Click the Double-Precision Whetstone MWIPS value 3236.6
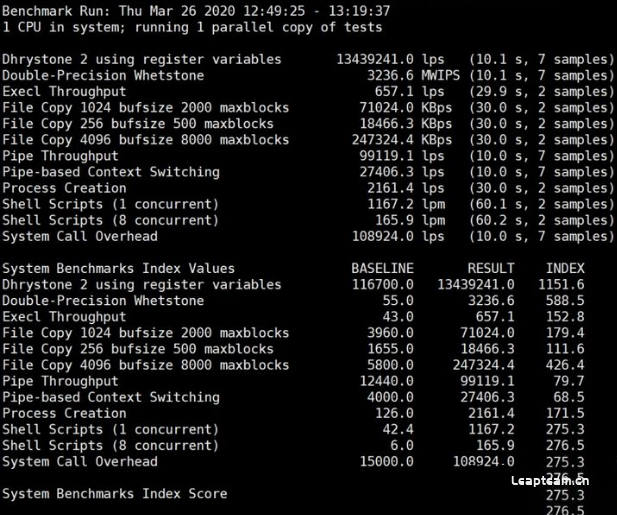The height and width of the screenshot is (515, 617). [x=390, y=76]
